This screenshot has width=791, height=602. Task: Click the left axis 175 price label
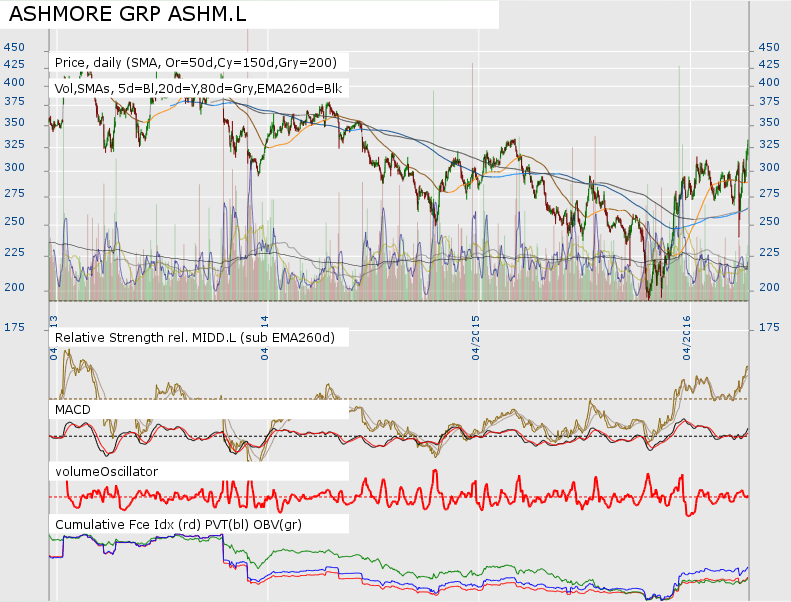(14, 327)
